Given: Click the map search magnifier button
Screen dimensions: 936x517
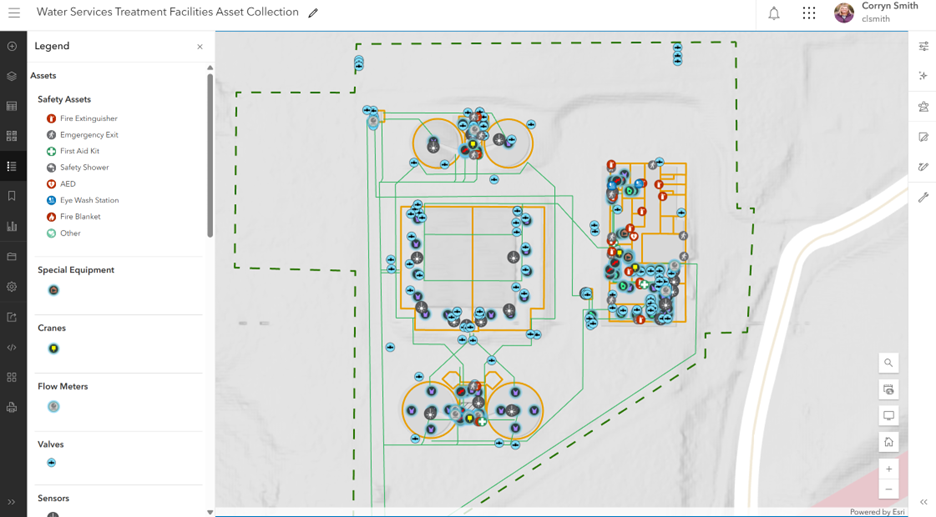Looking at the screenshot, I should [x=888, y=363].
